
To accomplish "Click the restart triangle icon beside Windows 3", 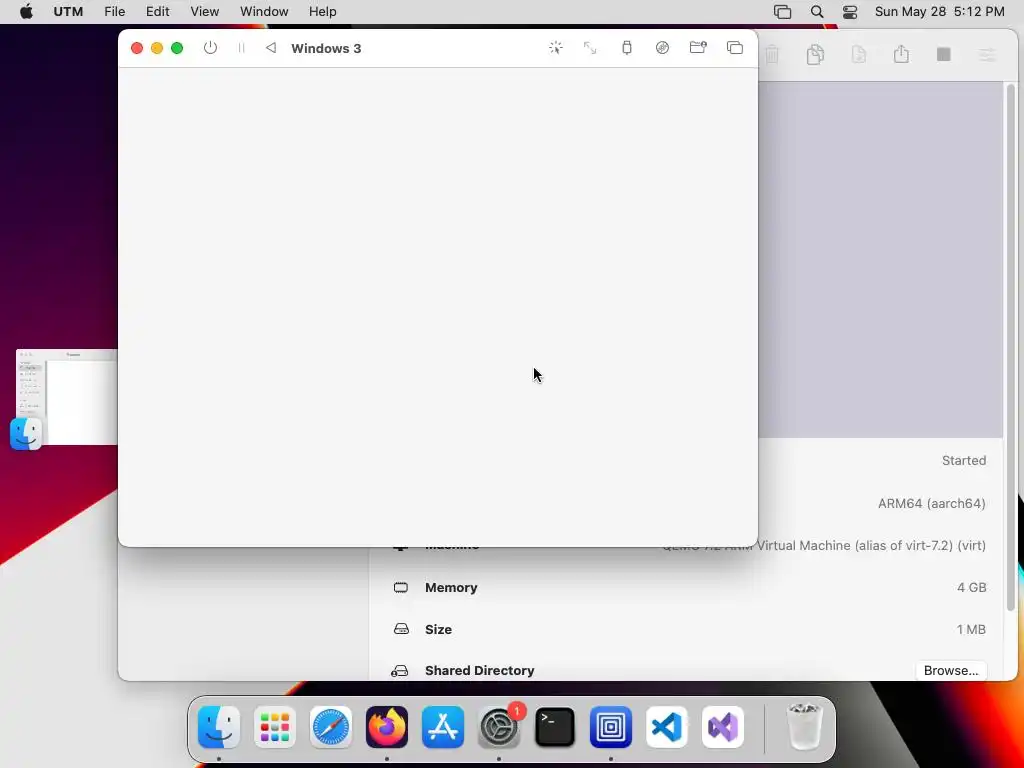I will click(271, 48).
